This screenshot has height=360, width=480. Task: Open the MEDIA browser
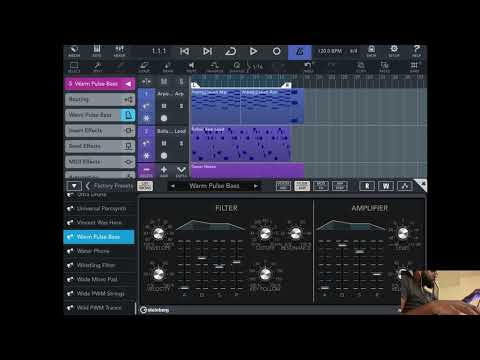tap(74, 51)
